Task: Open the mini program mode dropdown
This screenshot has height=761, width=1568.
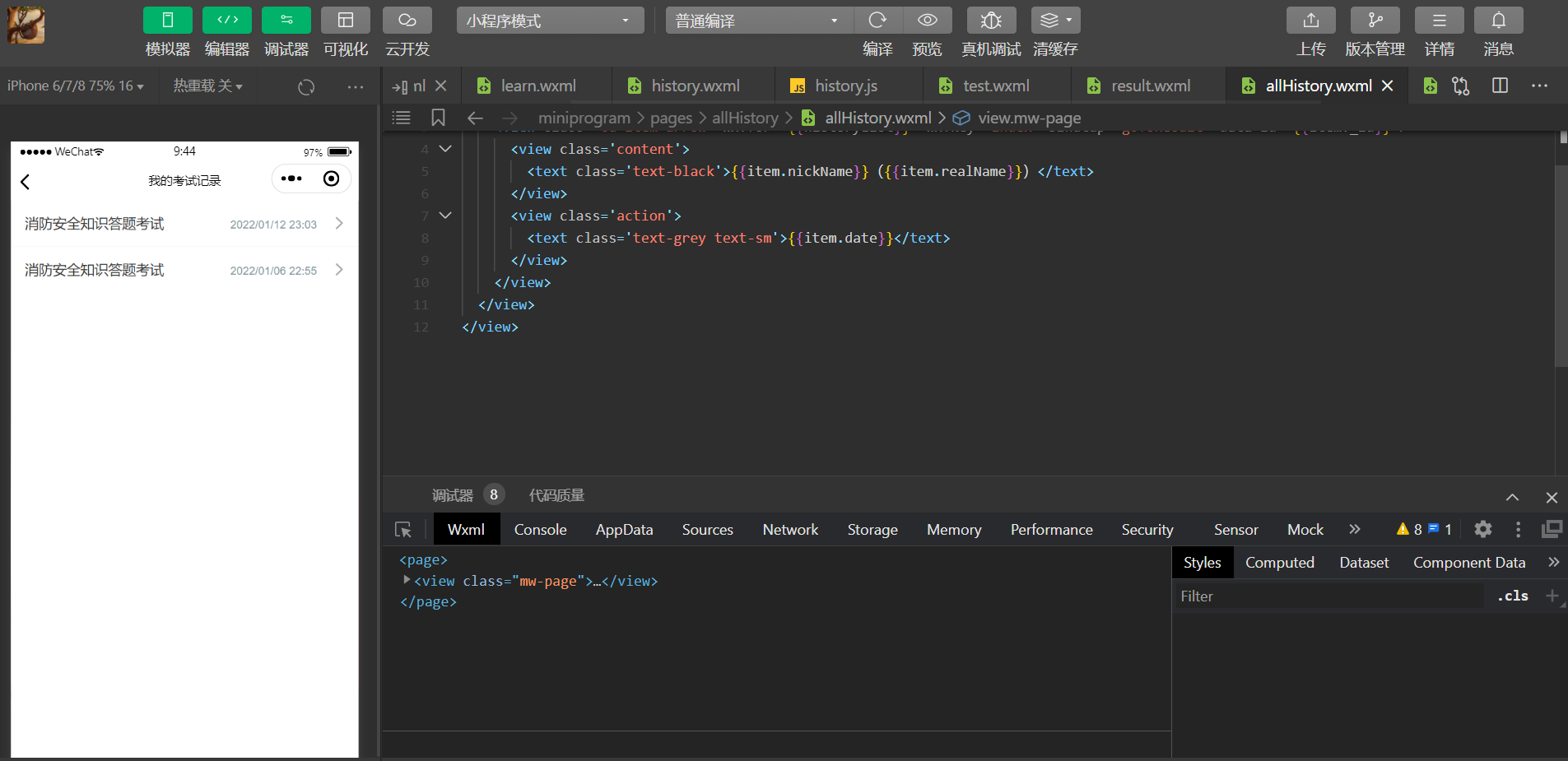Action: 550,21
